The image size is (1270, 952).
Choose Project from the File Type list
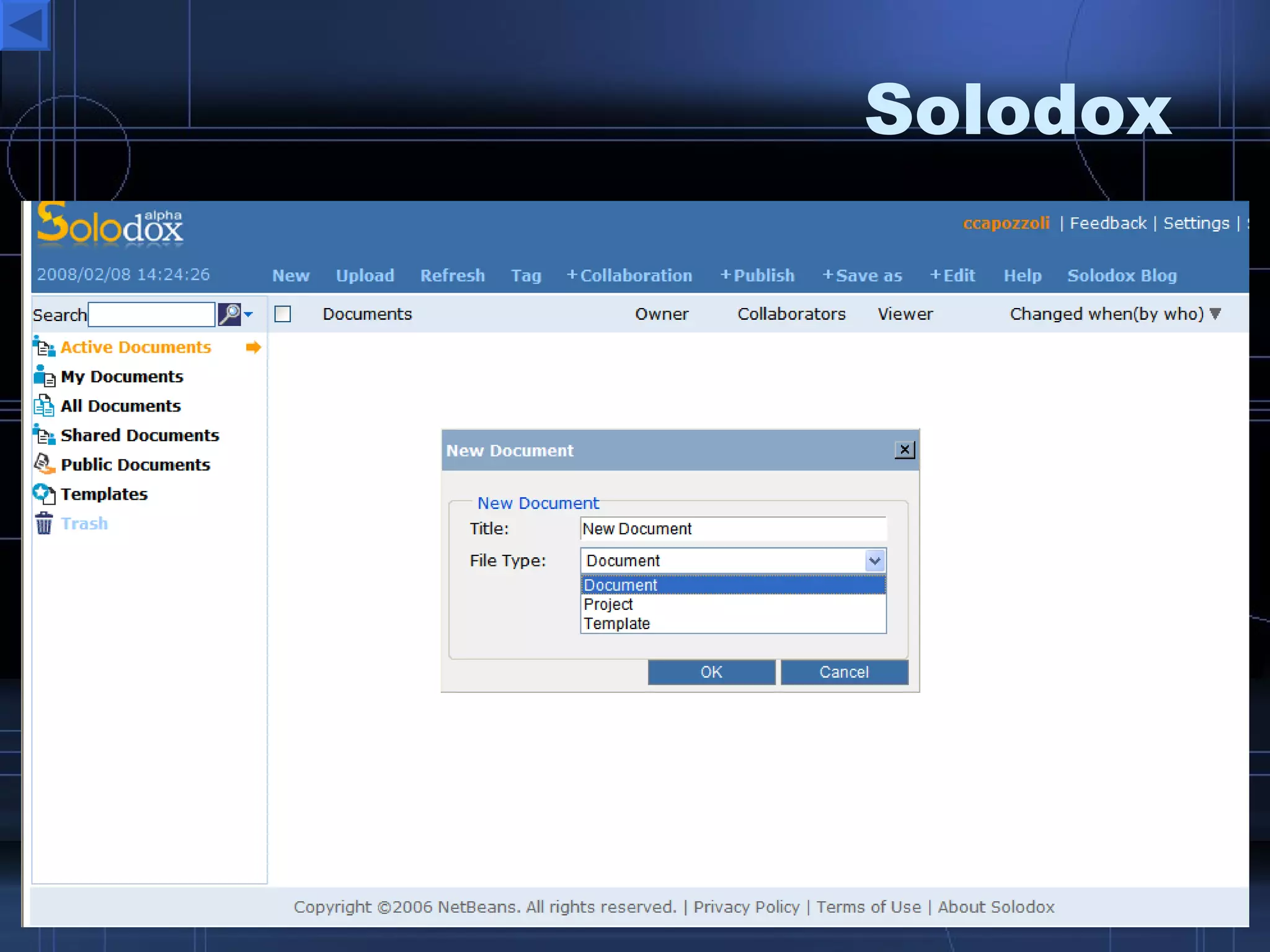pos(733,604)
